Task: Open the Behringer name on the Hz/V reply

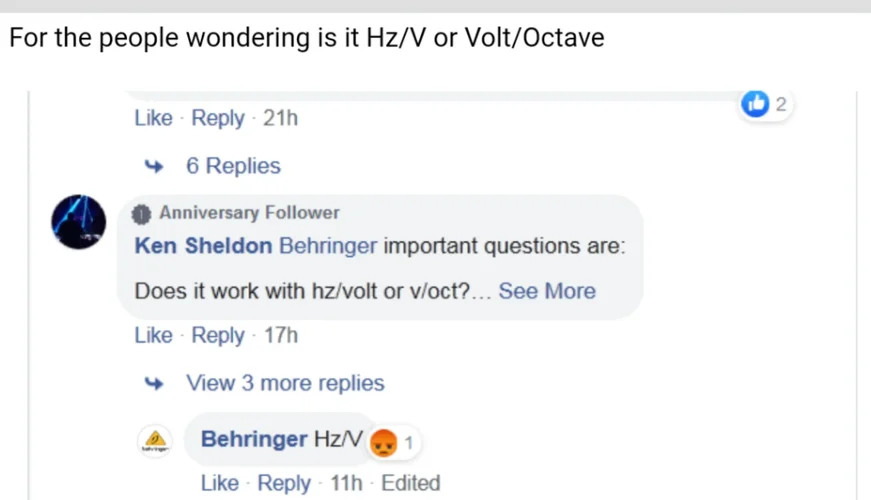Action: click(x=254, y=439)
